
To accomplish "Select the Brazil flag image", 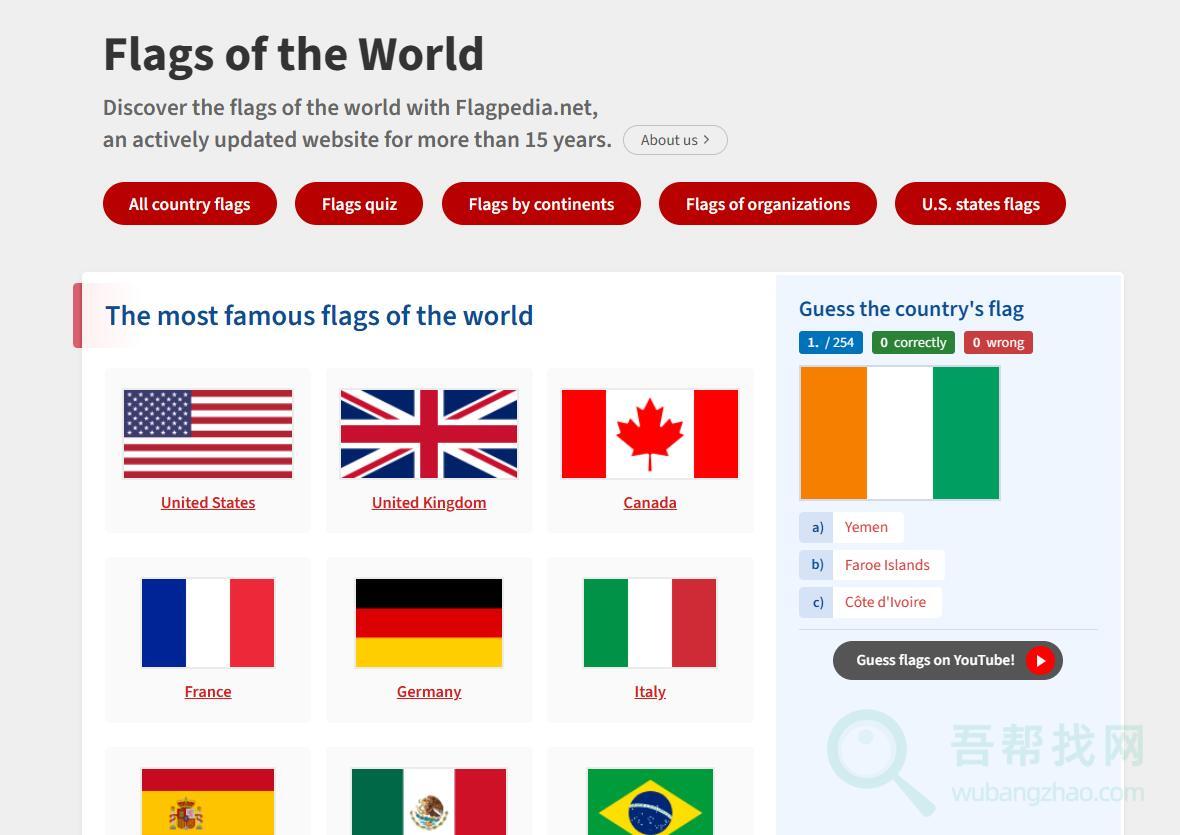I will 650,802.
